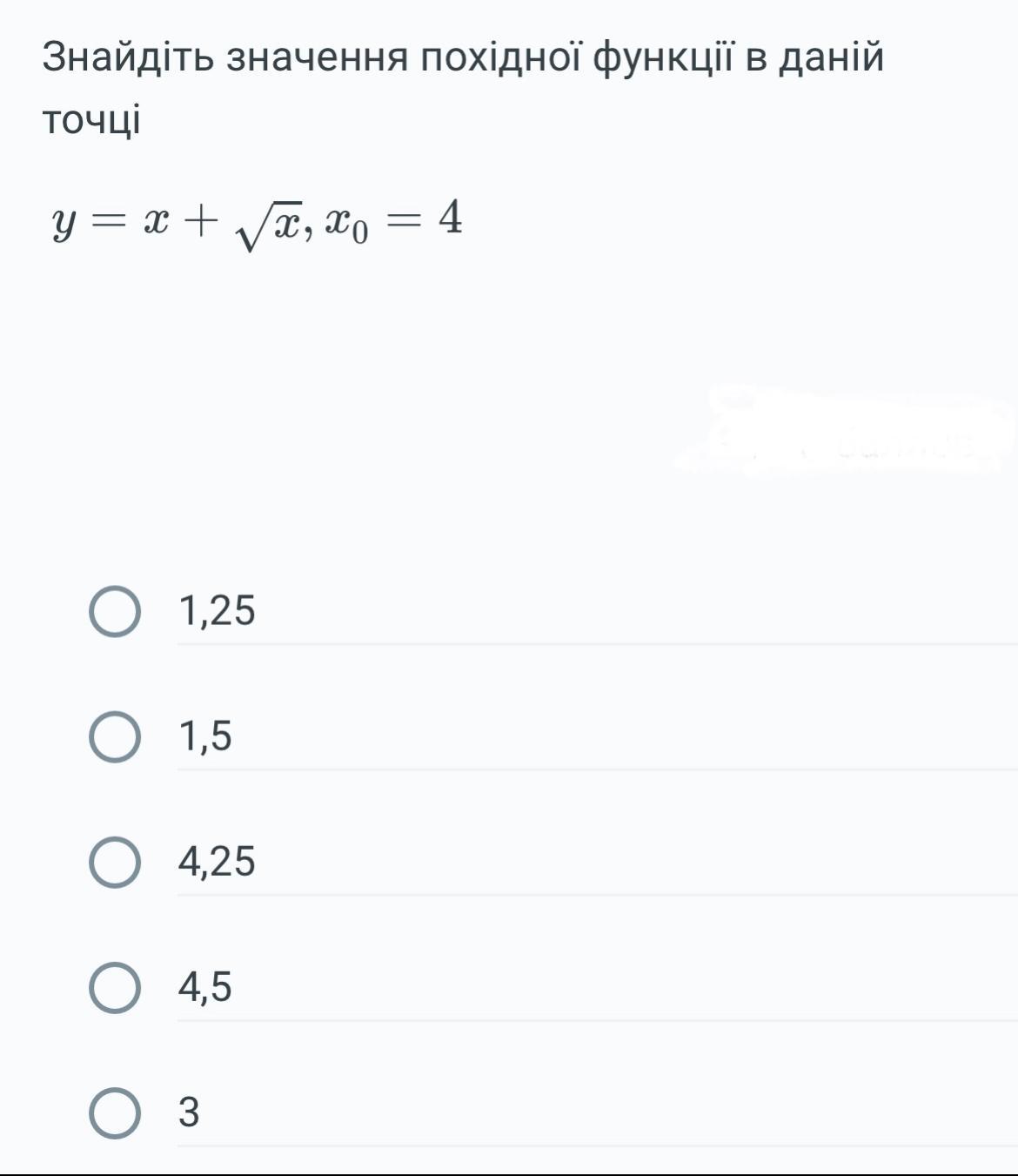The width and height of the screenshot is (1018, 1176).
Task: Click the answer label text 4,25
Action: pyautogui.click(x=217, y=862)
